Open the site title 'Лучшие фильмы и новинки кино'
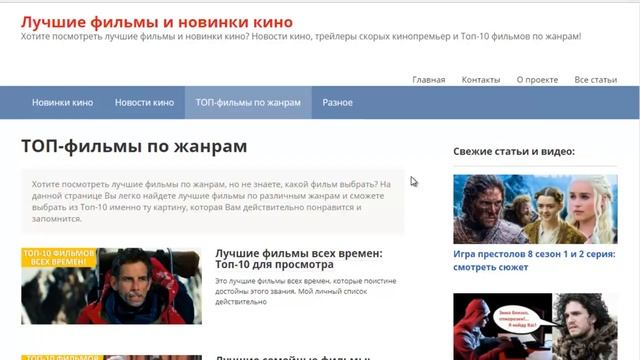 [x=157, y=22]
